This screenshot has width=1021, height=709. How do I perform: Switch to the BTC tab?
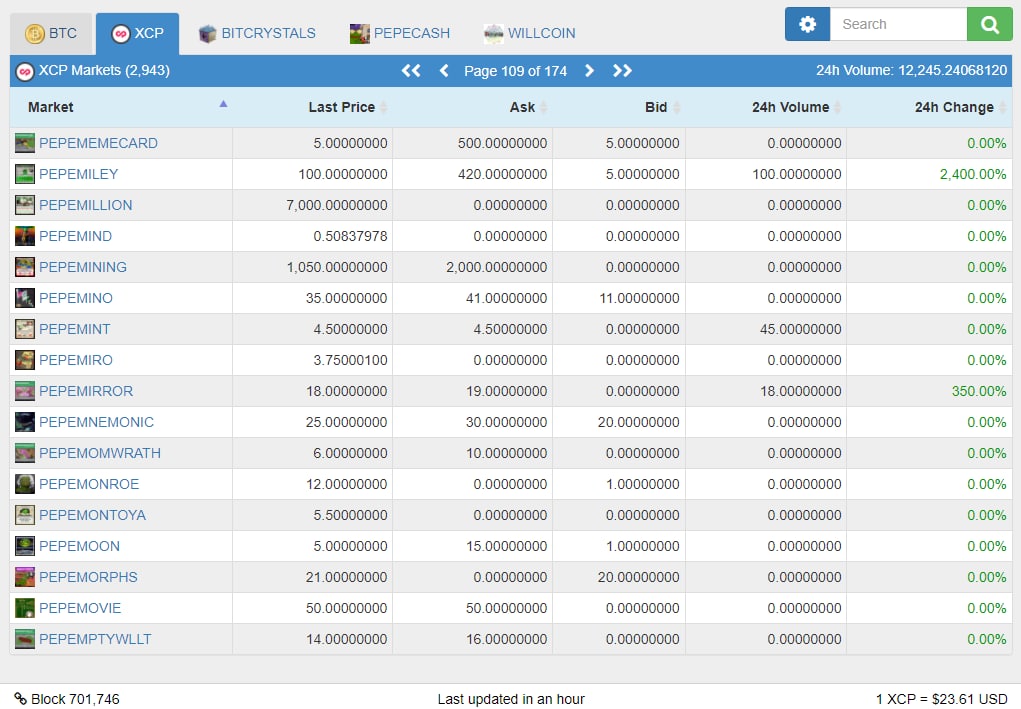(x=51, y=33)
